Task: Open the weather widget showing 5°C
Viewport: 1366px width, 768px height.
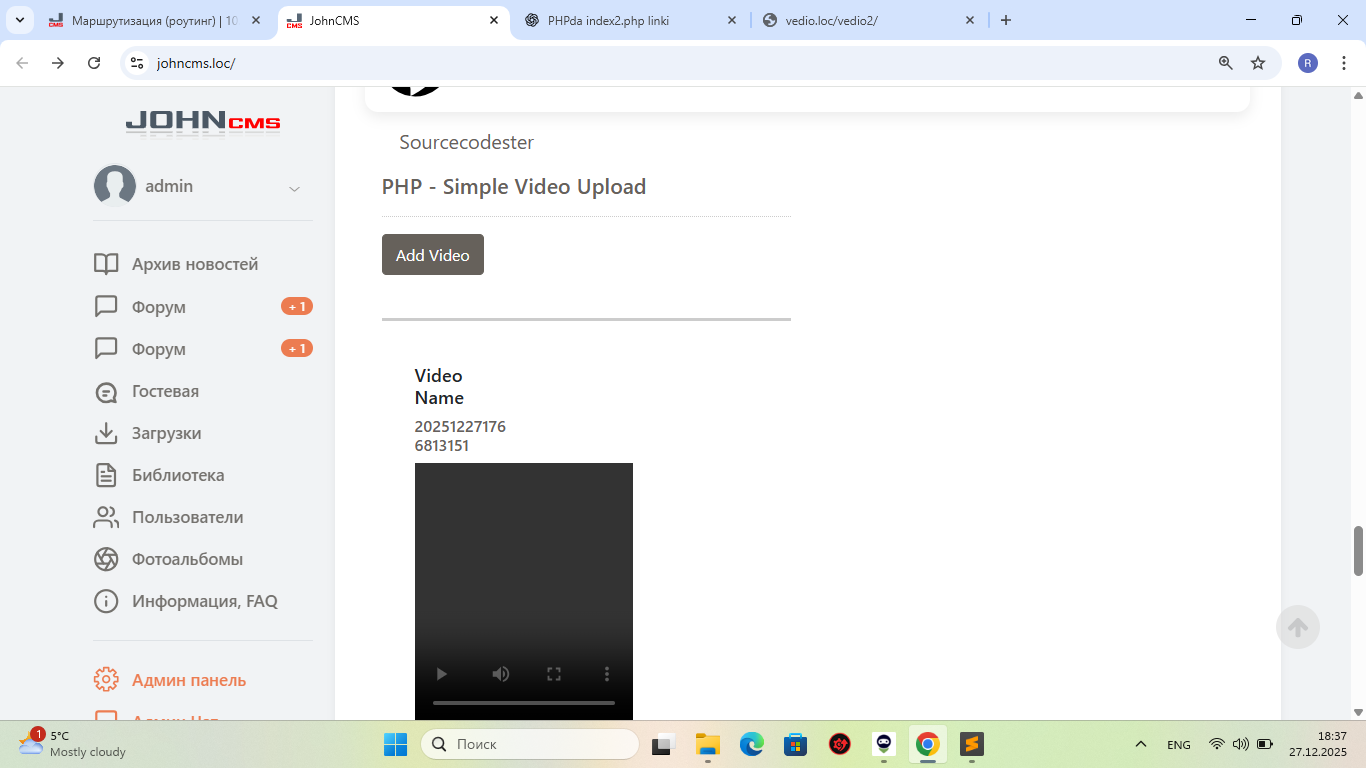Action: (72, 744)
